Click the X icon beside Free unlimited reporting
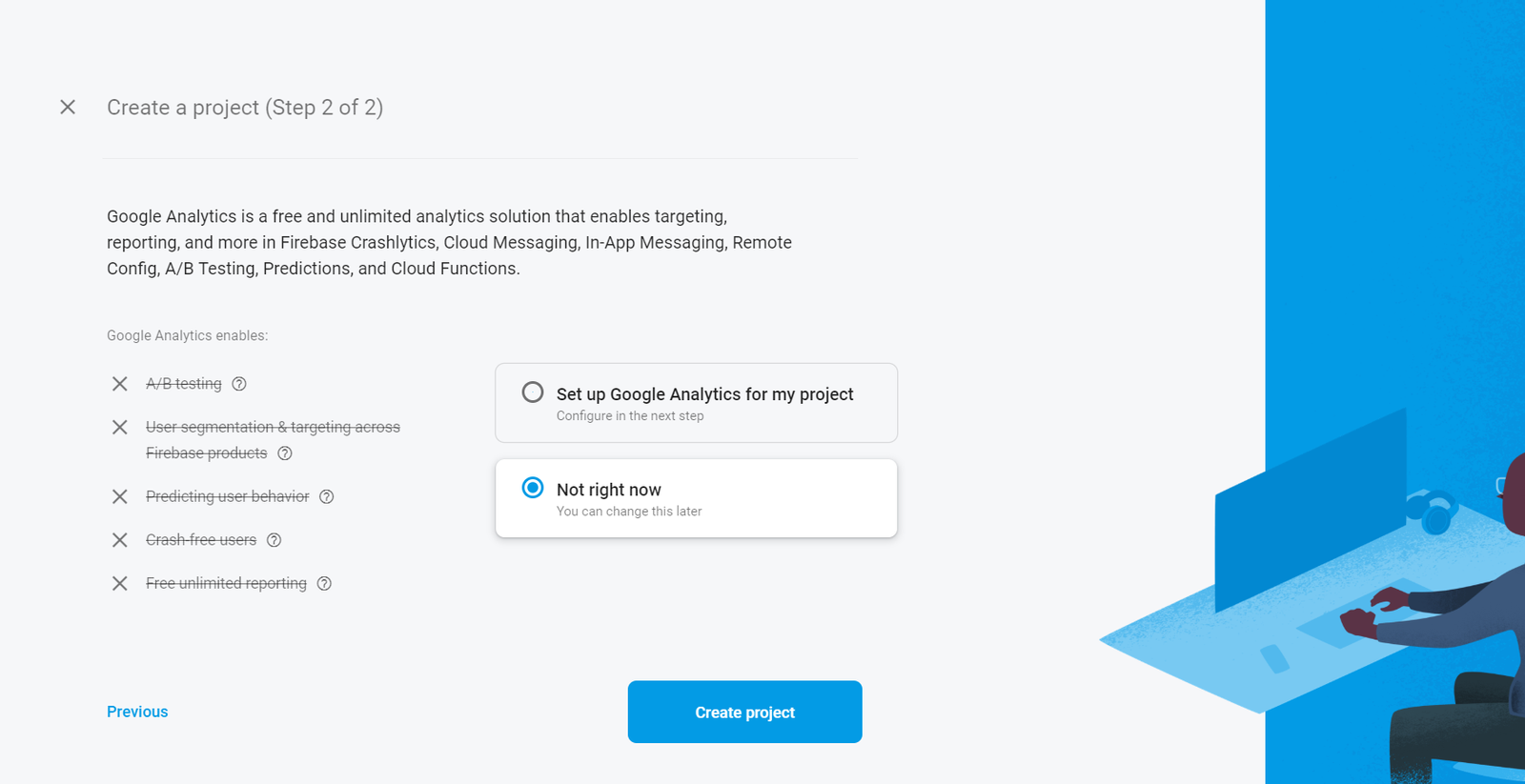The image size is (1525, 784). [119, 583]
